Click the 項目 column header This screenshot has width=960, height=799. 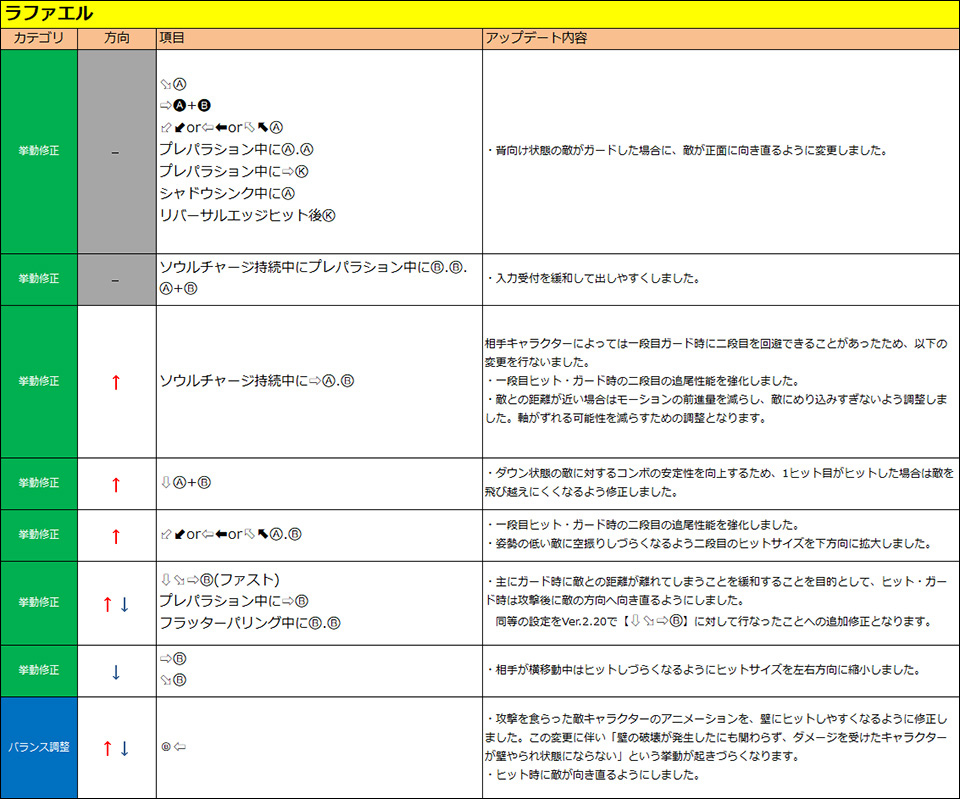pyautogui.click(x=172, y=38)
